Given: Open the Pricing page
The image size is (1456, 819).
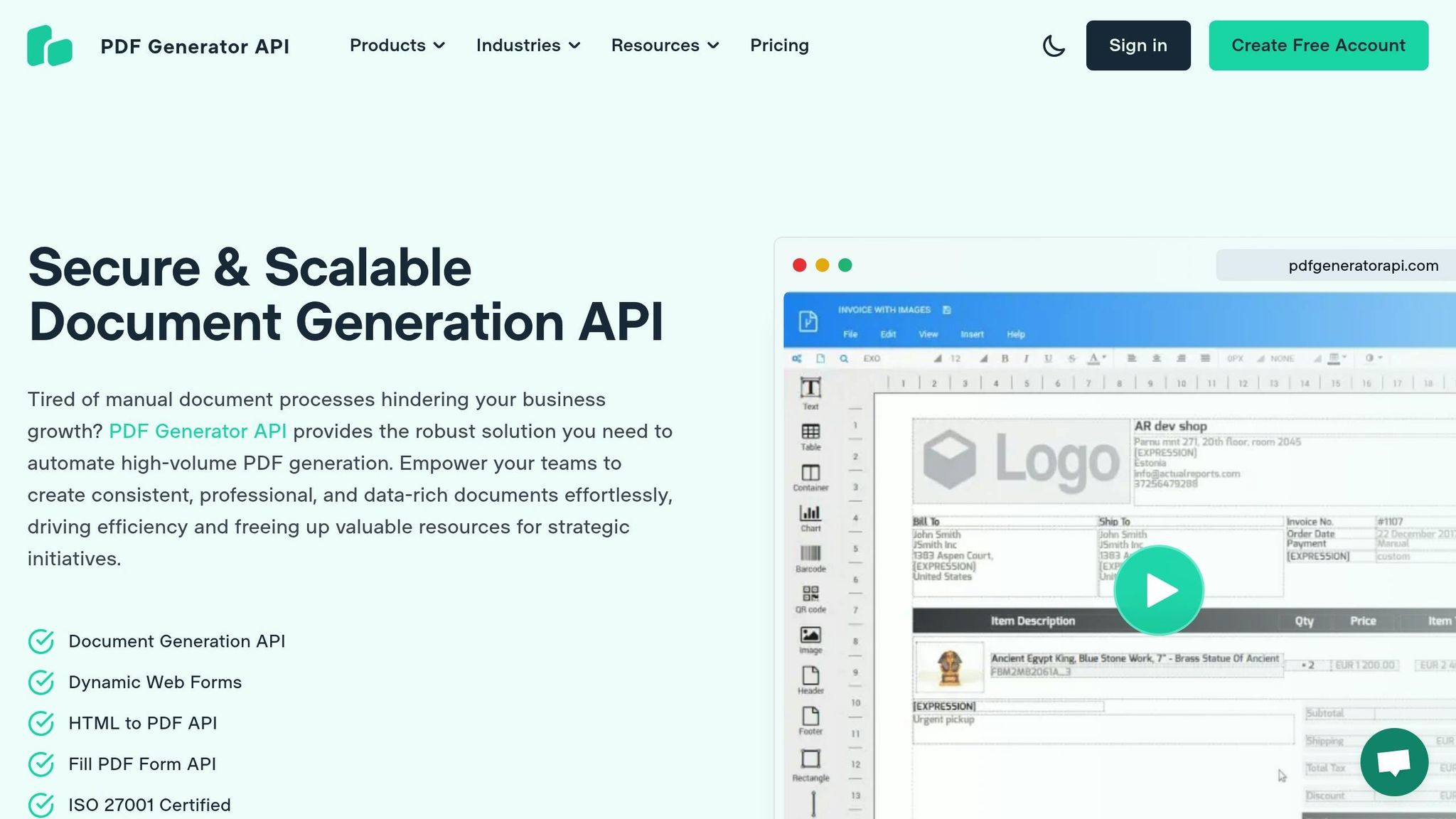Looking at the screenshot, I should click(x=779, y=45).
